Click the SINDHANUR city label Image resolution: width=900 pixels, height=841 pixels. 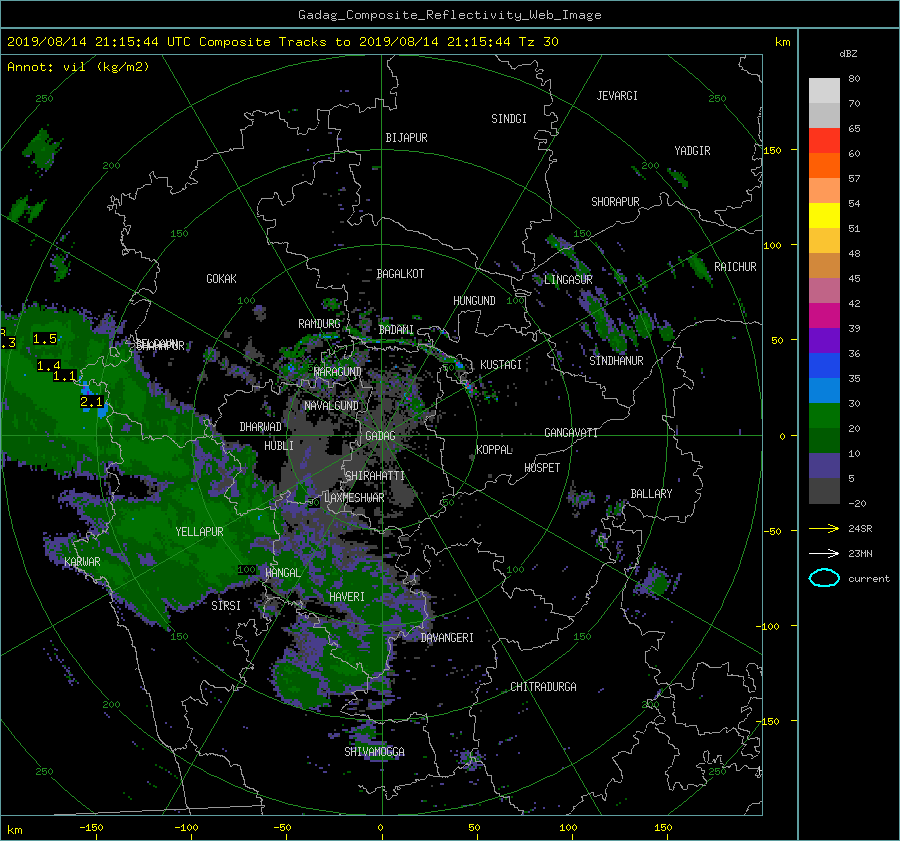(x=616, y=361)
